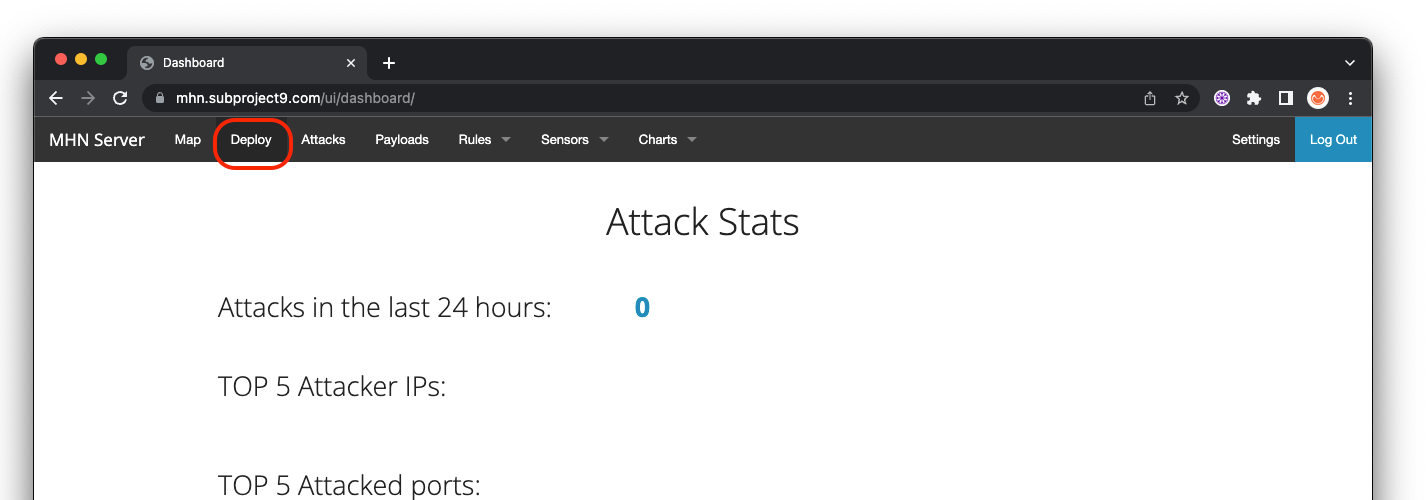This screenshot has height=500, width=1427.
Task: Open the Extensions puzzle icon
Action: pyautogui.click(x=1254, y=98)
